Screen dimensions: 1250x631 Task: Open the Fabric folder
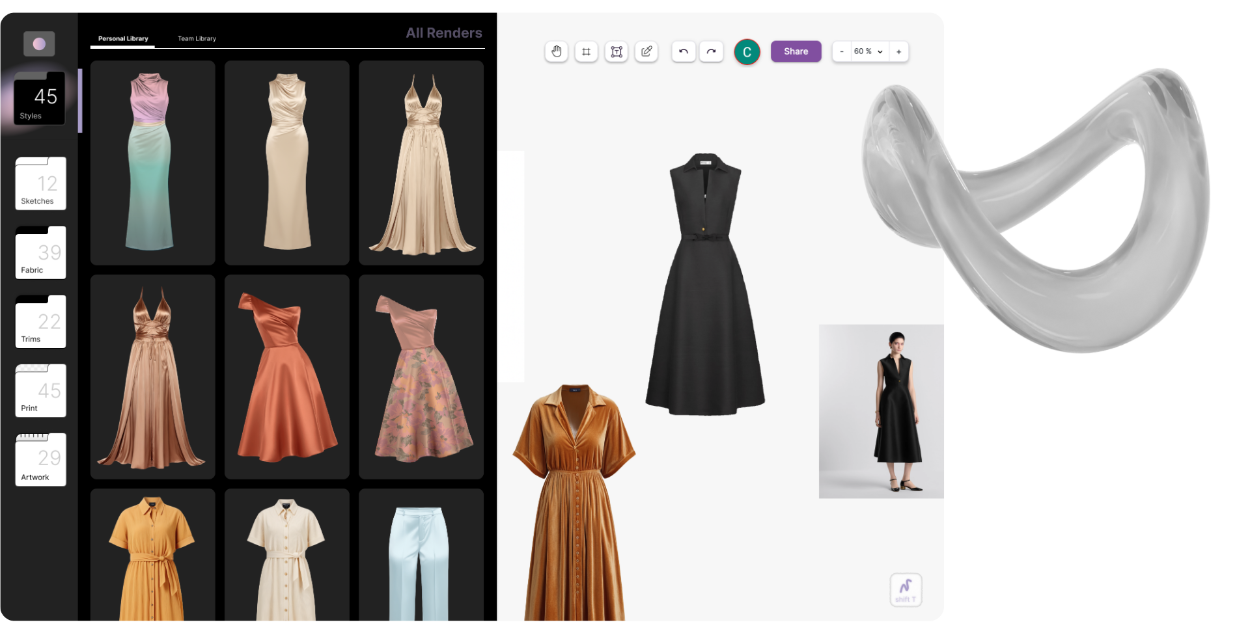pyautogui.click(x=40, y=254)
